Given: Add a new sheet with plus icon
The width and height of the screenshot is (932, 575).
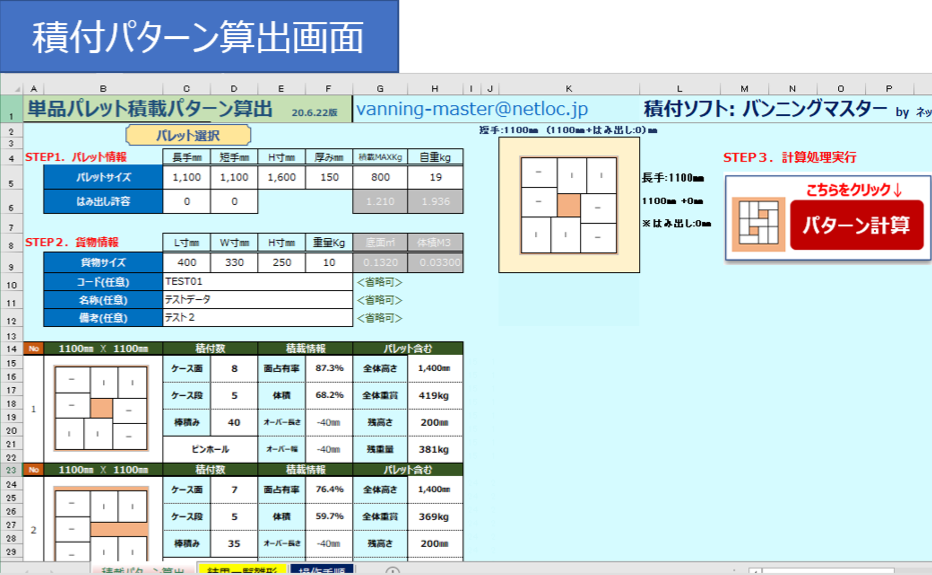Looking at the screenshot, I should tap(392, 571).
